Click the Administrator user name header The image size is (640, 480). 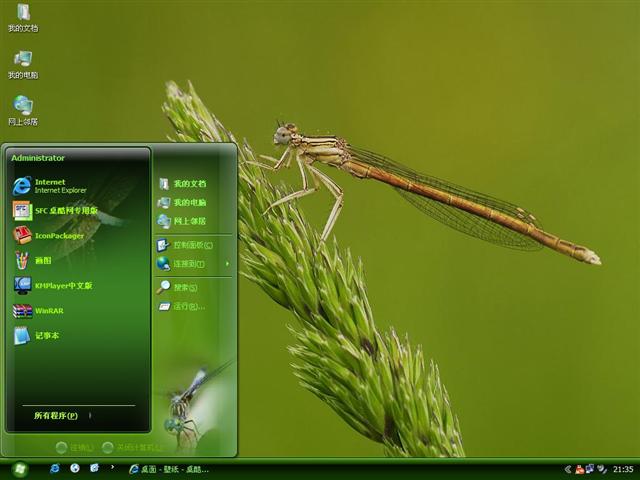click(x=38, y=158)
